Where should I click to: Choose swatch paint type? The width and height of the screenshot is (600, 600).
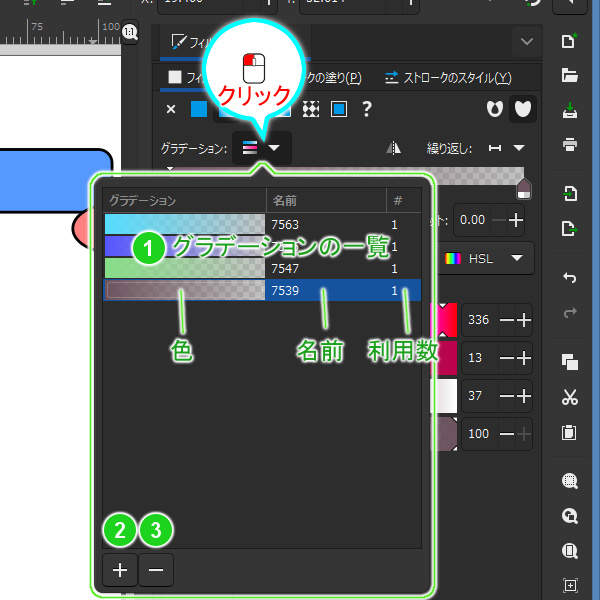pos(339,109)
